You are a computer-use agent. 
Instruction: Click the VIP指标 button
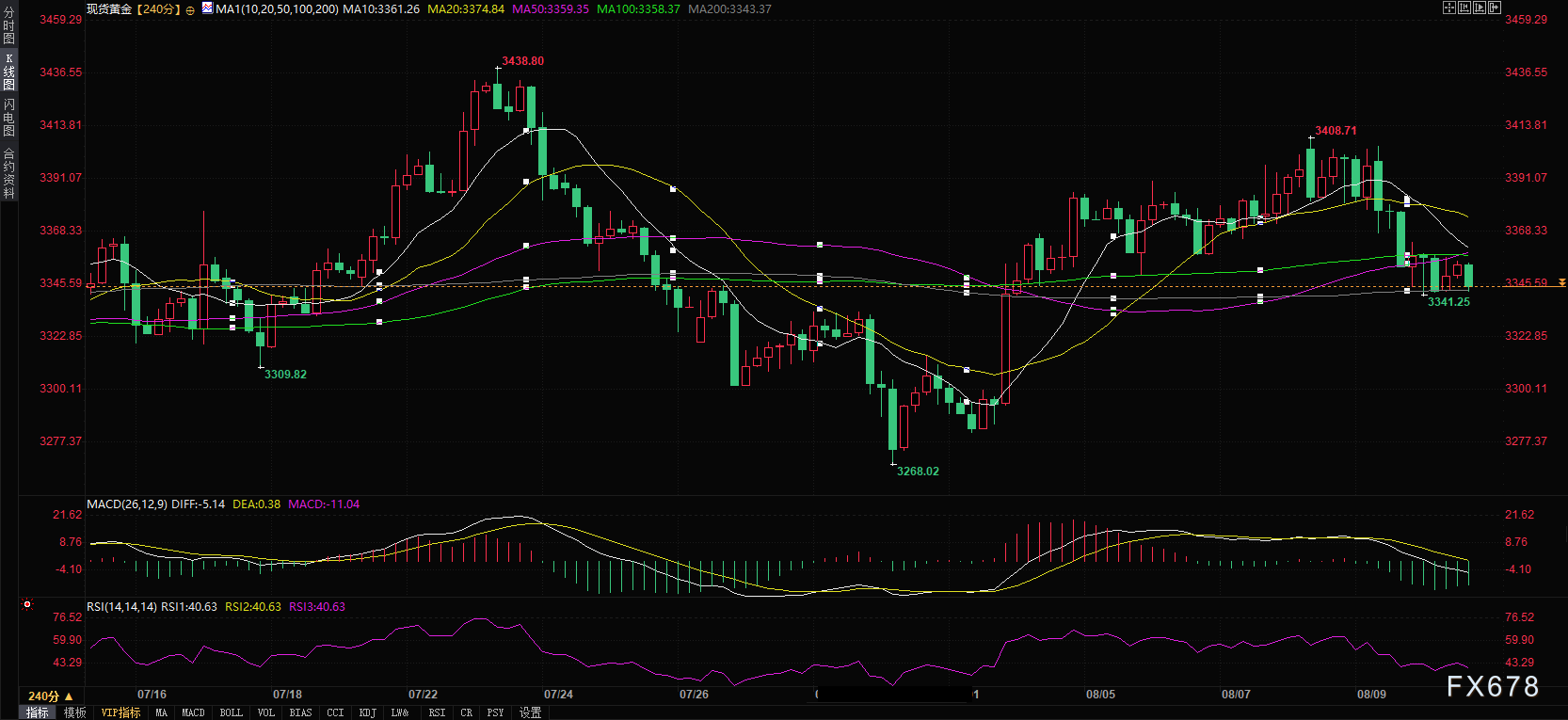pos(120,712)
